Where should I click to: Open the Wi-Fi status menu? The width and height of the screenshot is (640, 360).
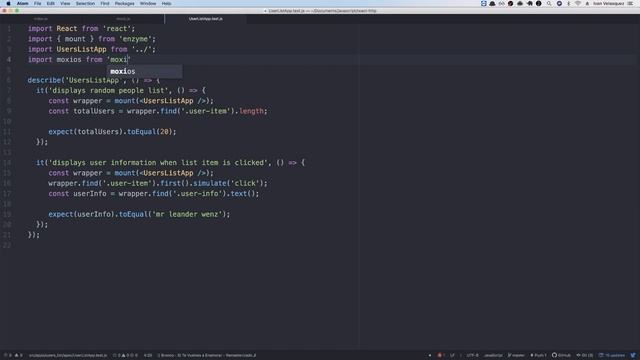coord(578,3)
